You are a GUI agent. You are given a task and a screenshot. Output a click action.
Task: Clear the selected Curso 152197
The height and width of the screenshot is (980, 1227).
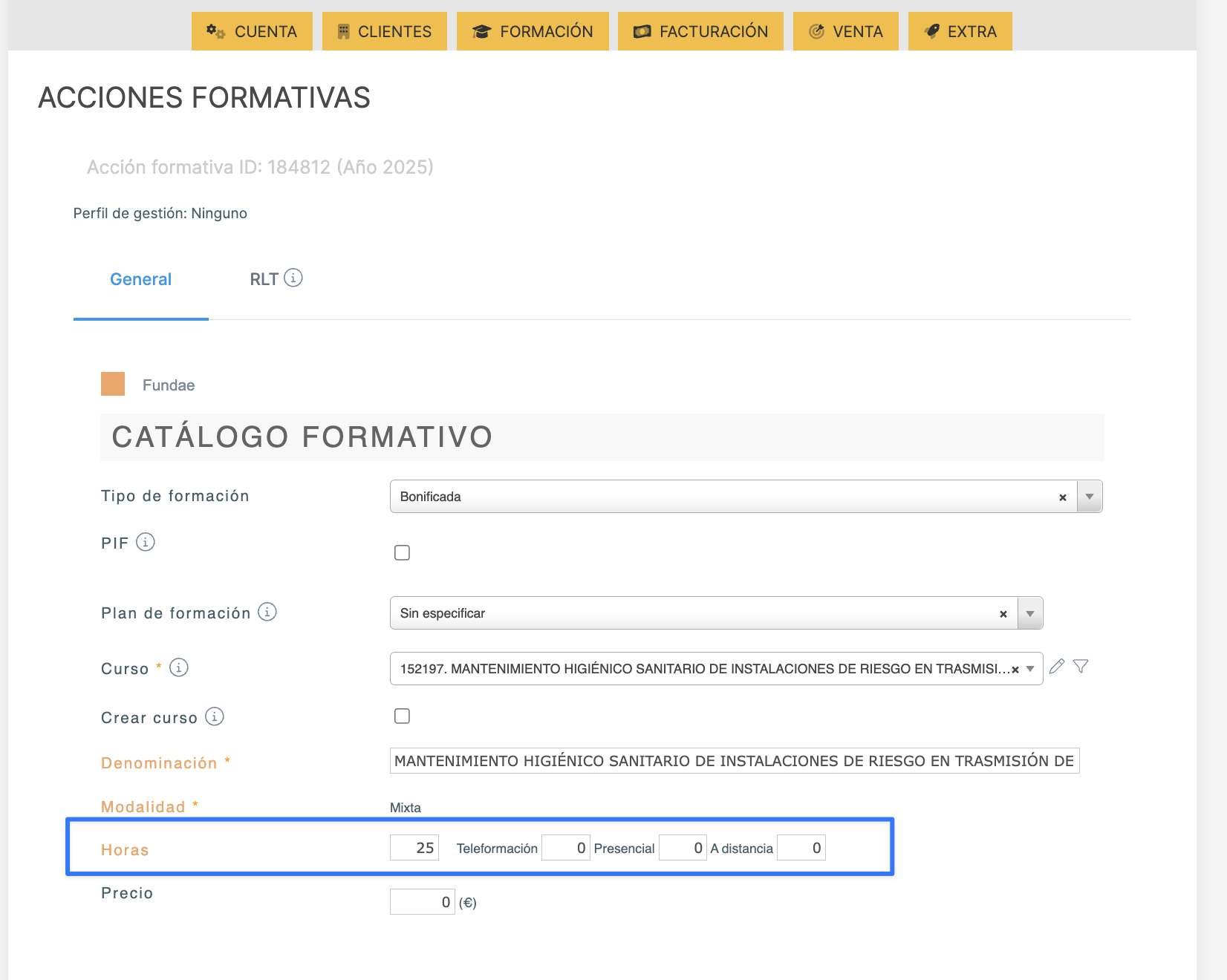pos(1015,670)
